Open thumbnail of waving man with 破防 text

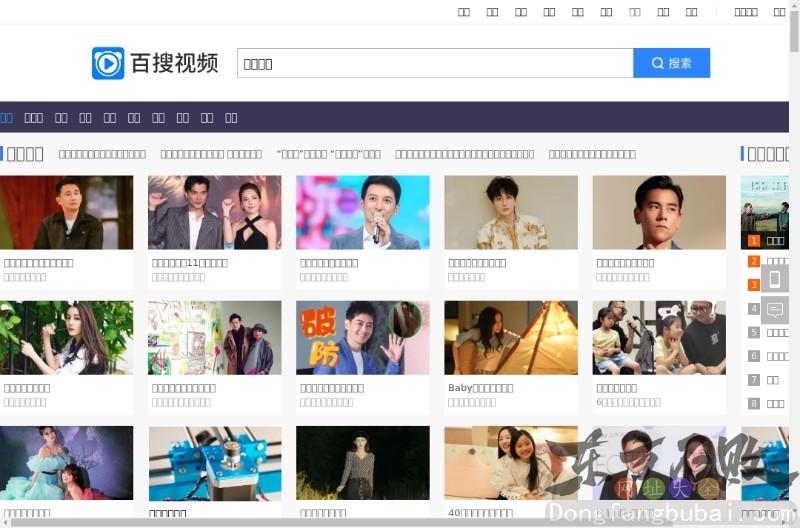tap(363, 338)
